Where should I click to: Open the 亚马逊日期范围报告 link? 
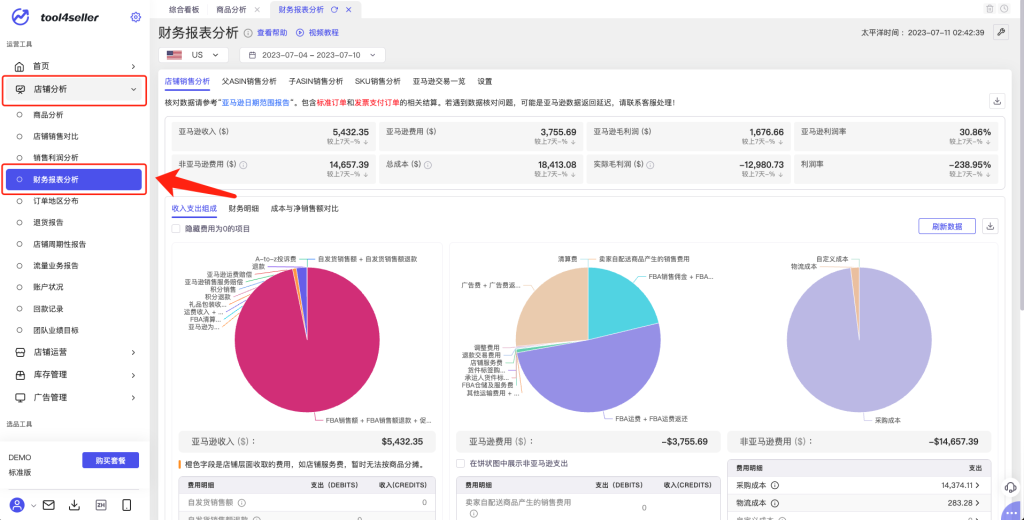pyautogui.click(x=257, y=103)
